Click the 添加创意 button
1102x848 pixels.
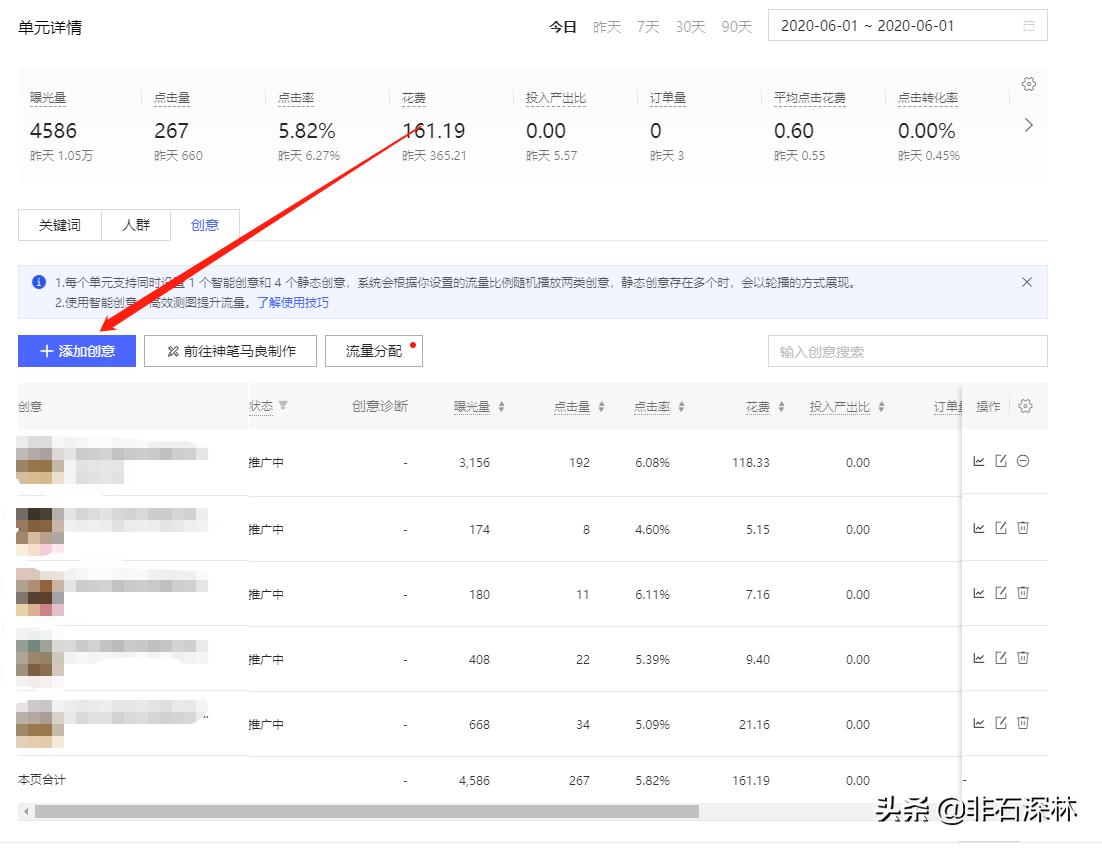[x=77, y=351]
